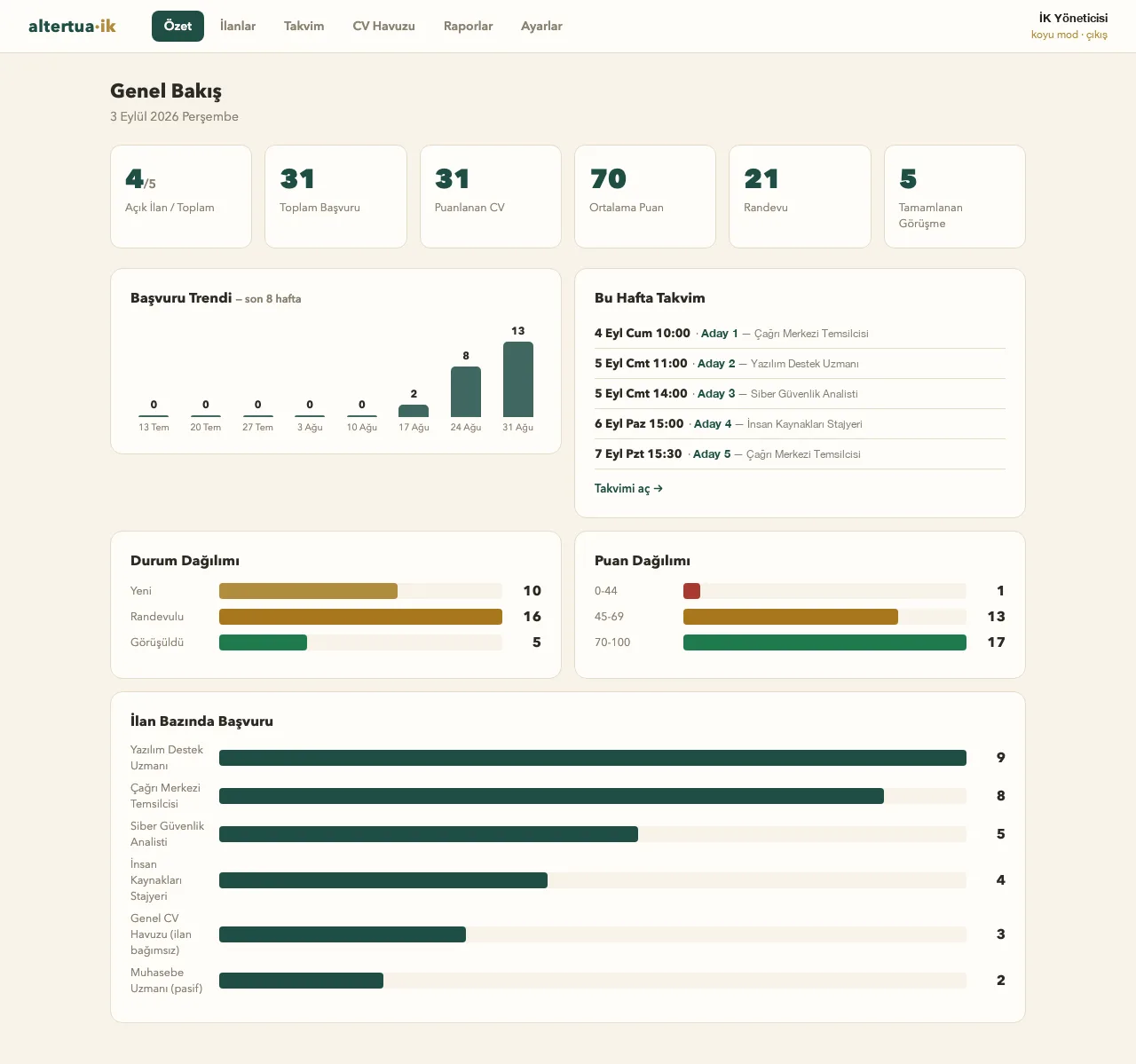Screen dimensions: 1136x1064
Task: Switch to the Takvim tab
Action: 304,26
